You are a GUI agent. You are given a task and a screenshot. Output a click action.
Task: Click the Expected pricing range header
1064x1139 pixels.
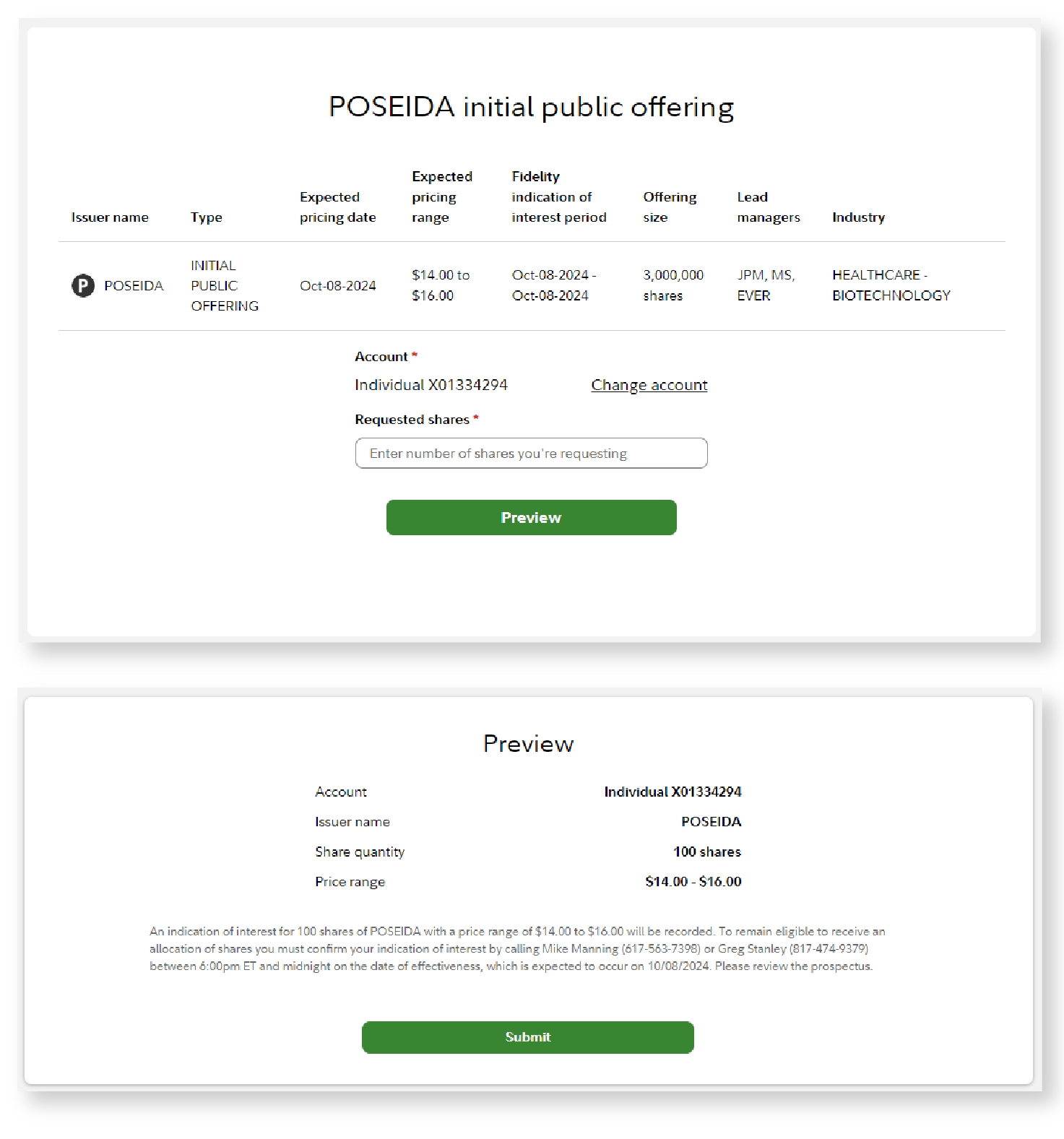441,197
